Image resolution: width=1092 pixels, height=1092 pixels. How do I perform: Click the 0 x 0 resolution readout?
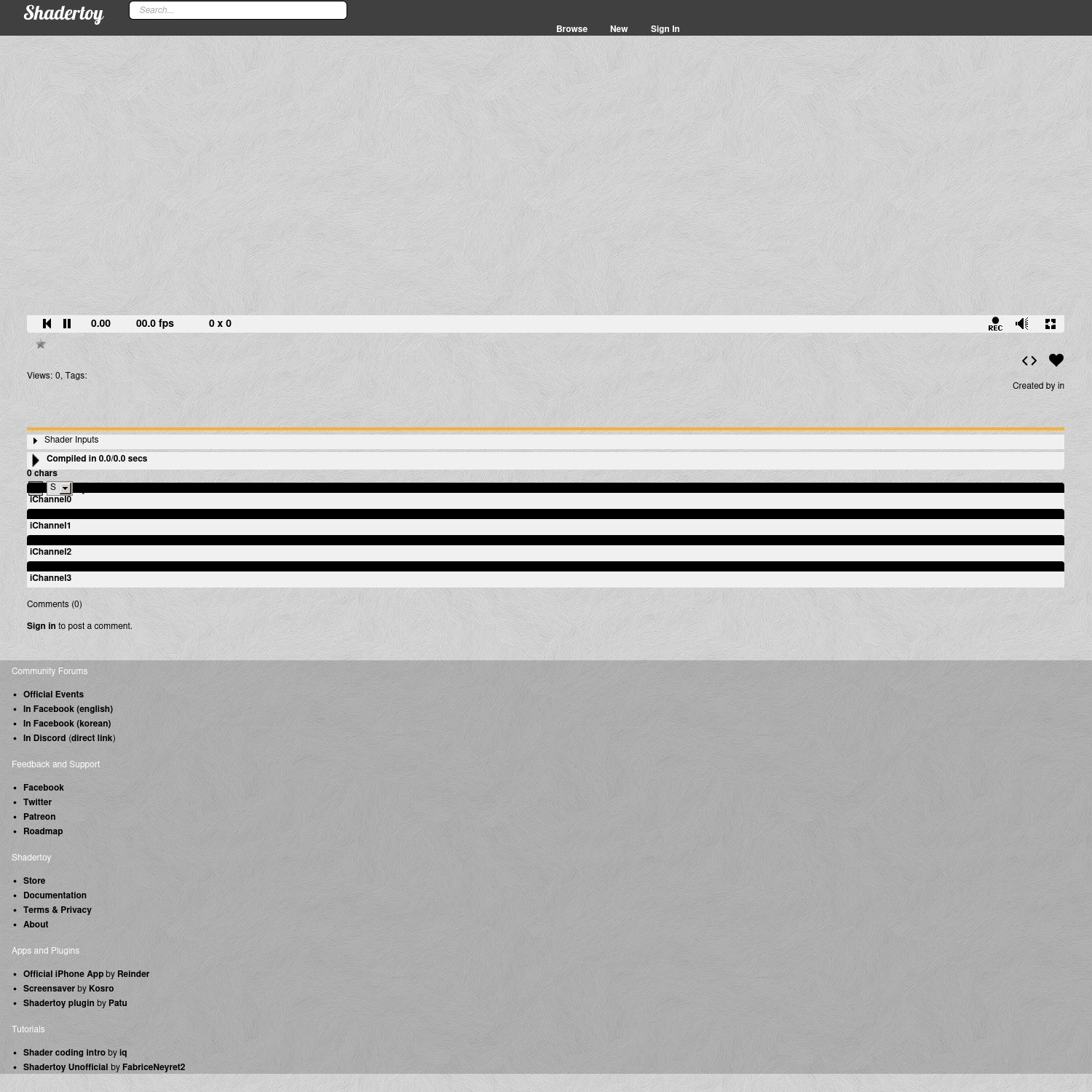(x=220, y=324)
